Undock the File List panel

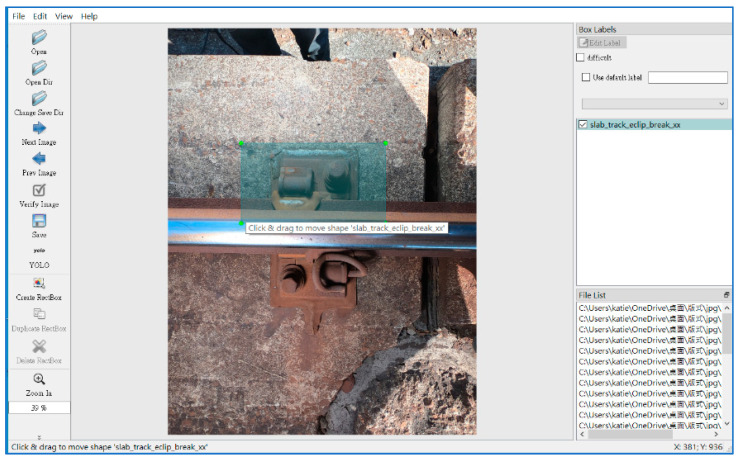click(x=726, y=295)
